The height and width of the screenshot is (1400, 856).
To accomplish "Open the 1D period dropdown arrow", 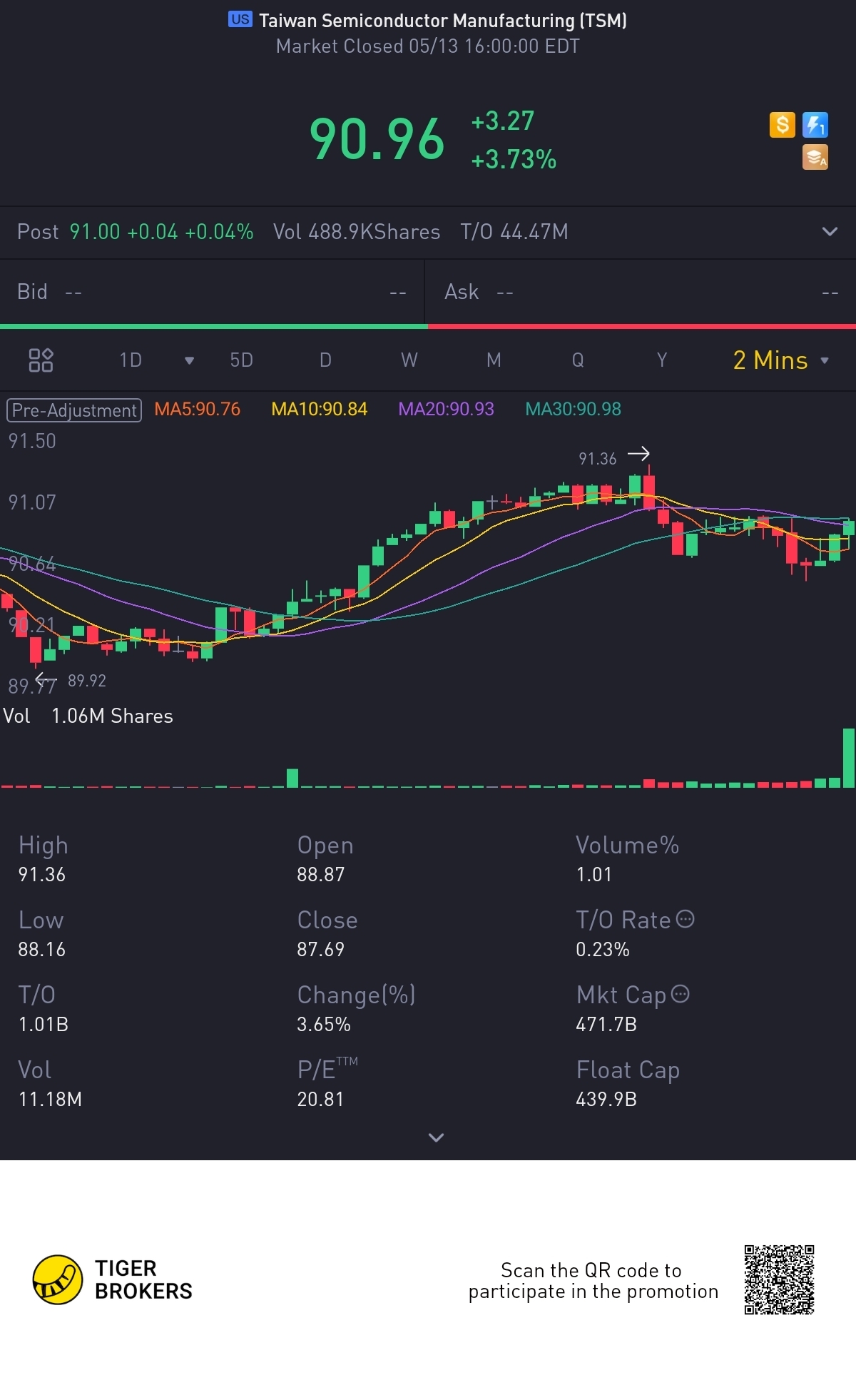I will tap(189, 360).
